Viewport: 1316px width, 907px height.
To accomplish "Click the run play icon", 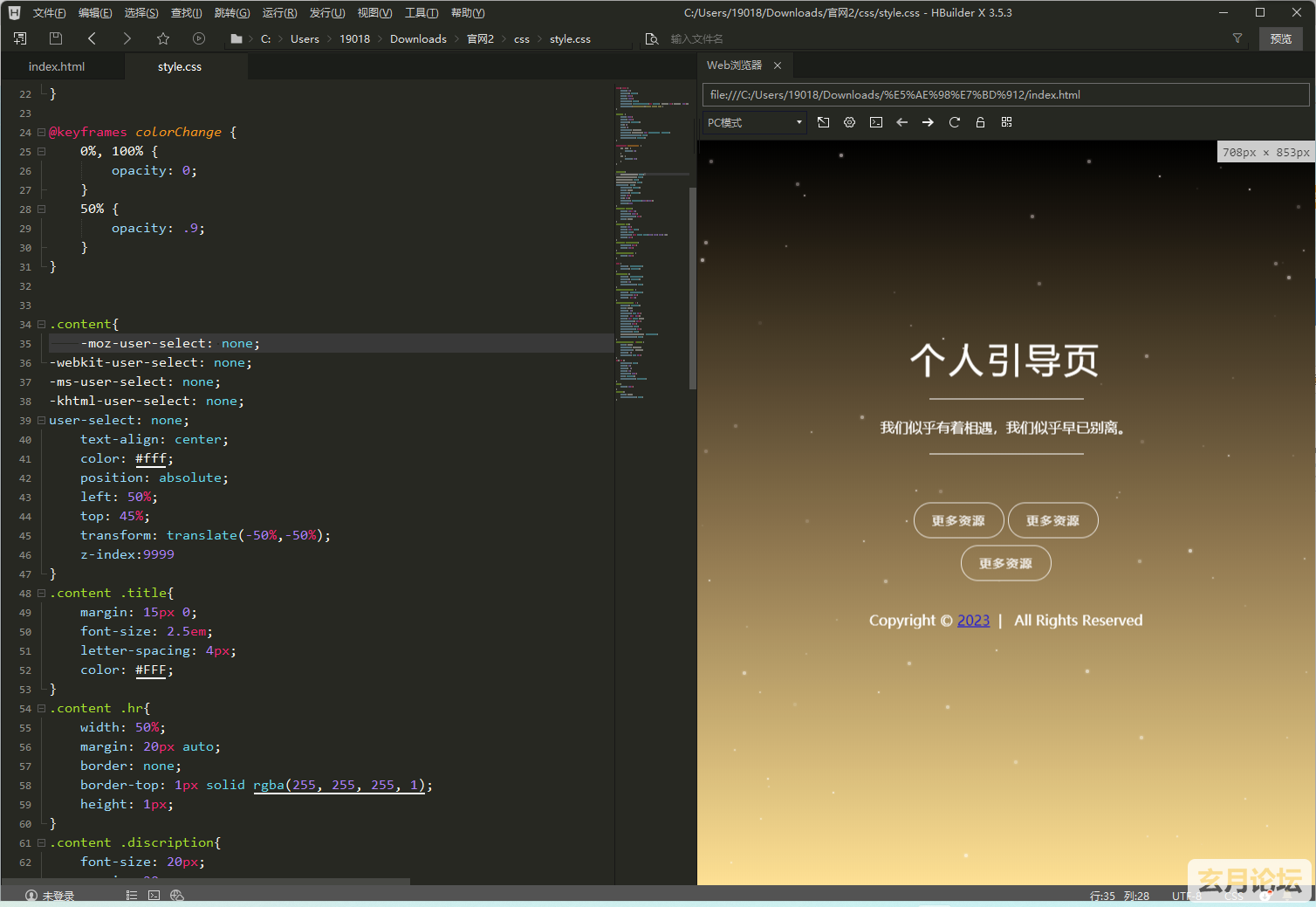I will tap(199, 38).
